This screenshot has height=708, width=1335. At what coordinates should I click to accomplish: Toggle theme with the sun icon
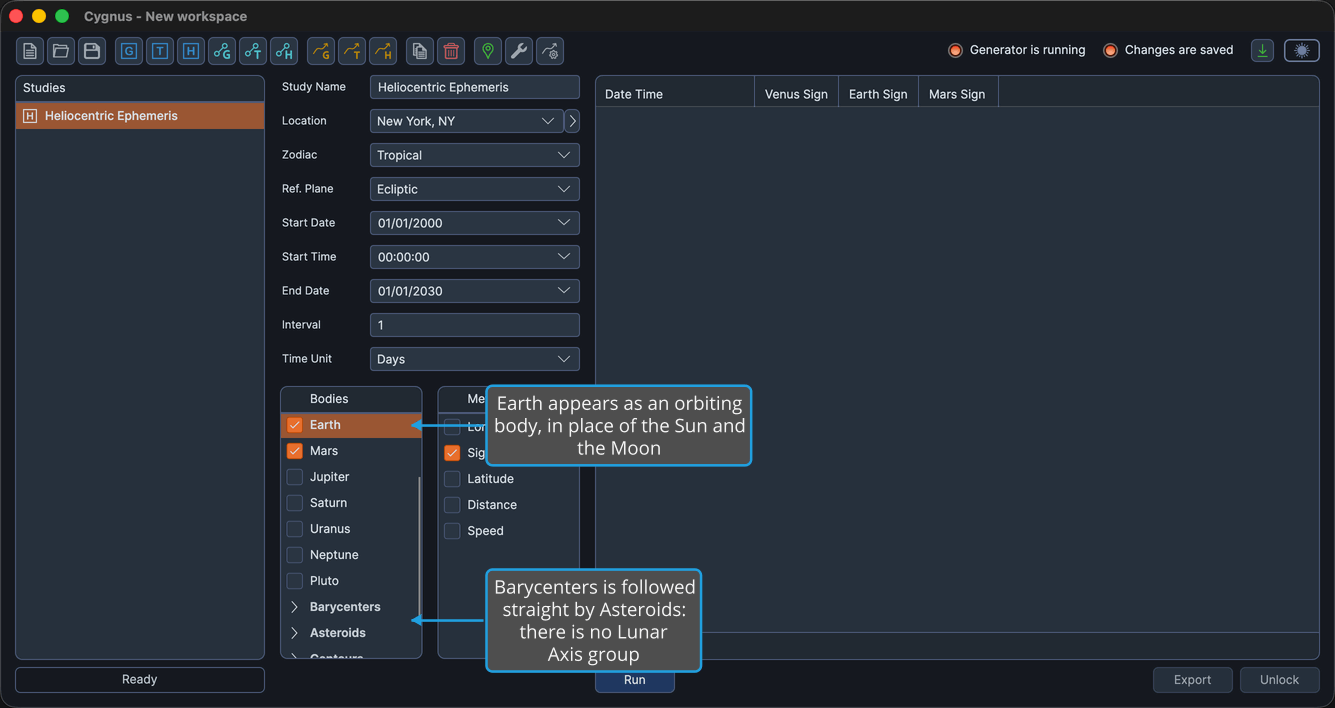coord(1302,51)
